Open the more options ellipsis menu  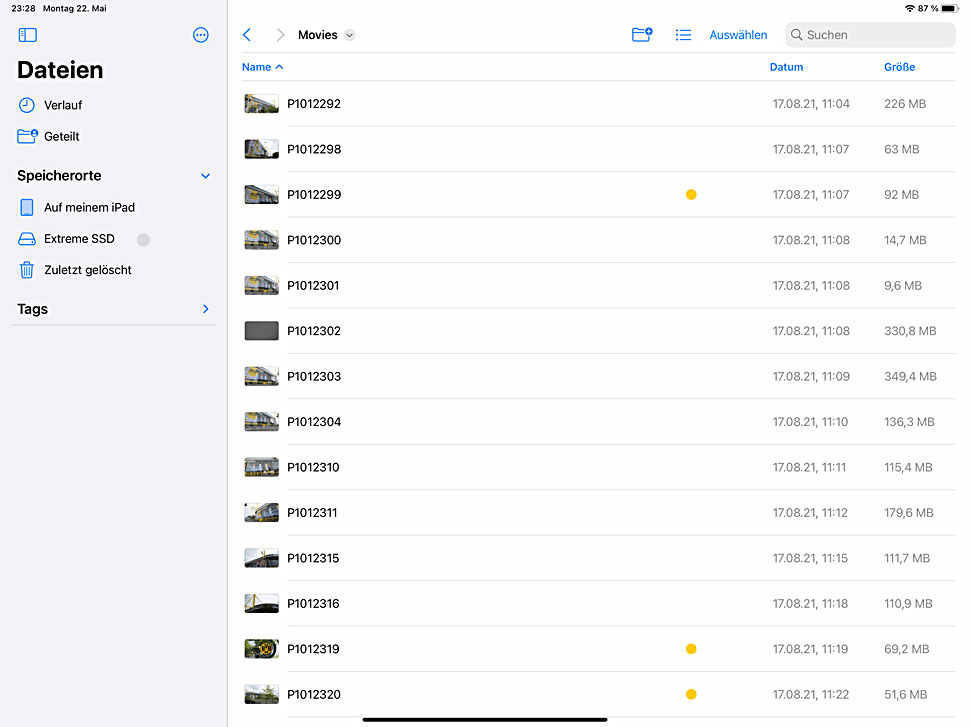pyautogui.click(x=200, y=35)
